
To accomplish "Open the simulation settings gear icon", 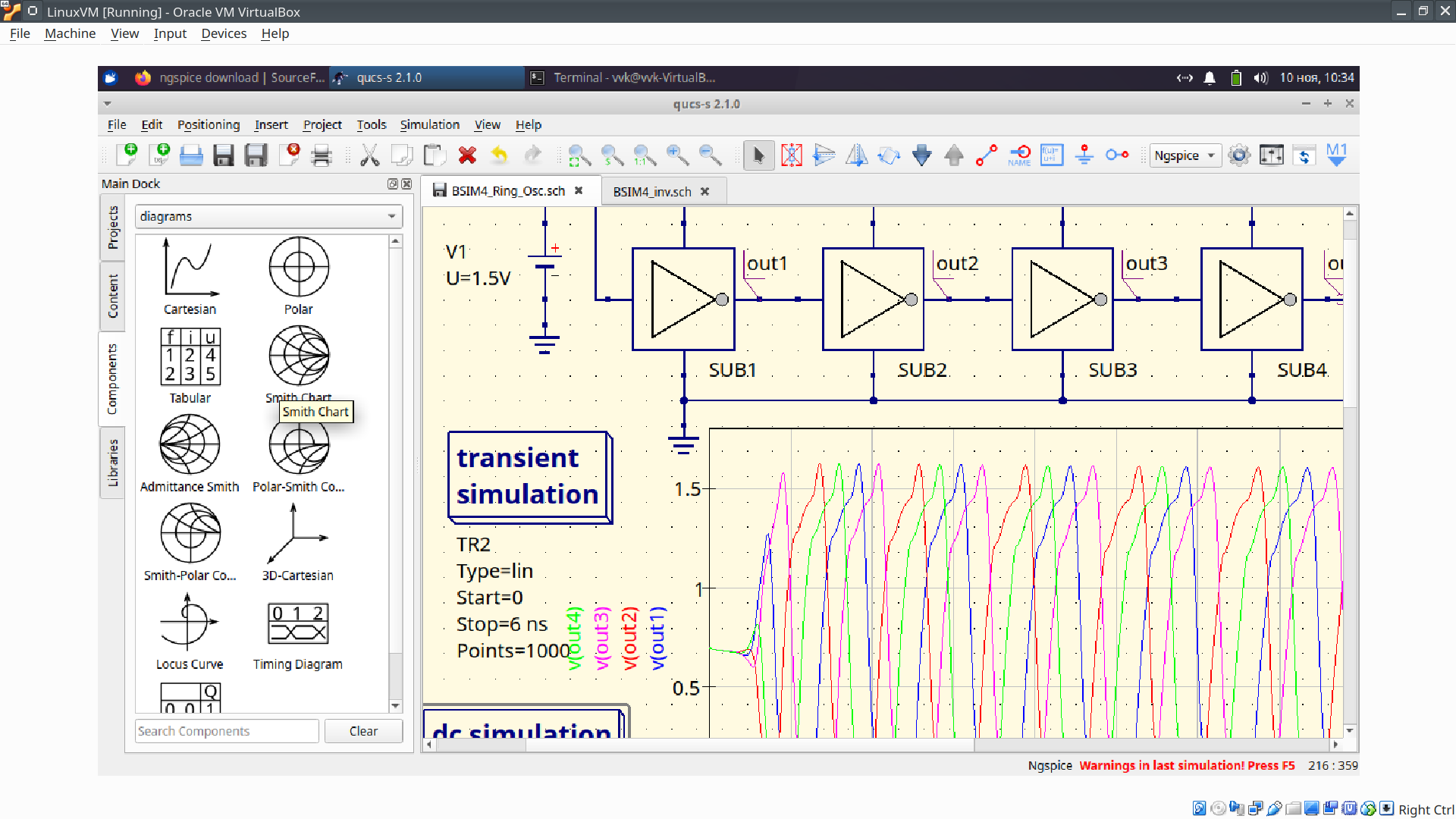I will click(1240, 155).
